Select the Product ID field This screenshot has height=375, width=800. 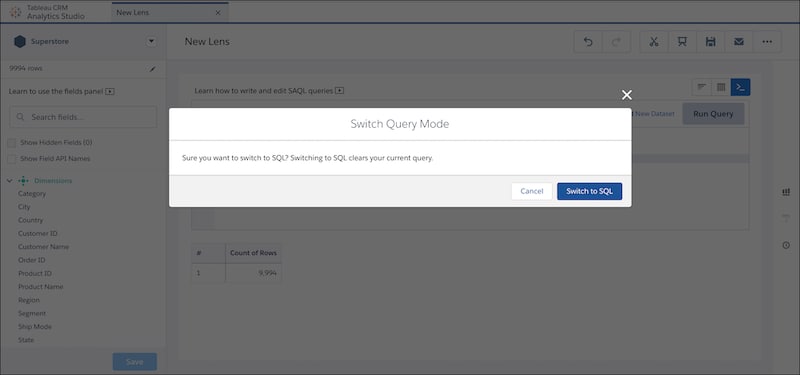click(x=35, y=273)
